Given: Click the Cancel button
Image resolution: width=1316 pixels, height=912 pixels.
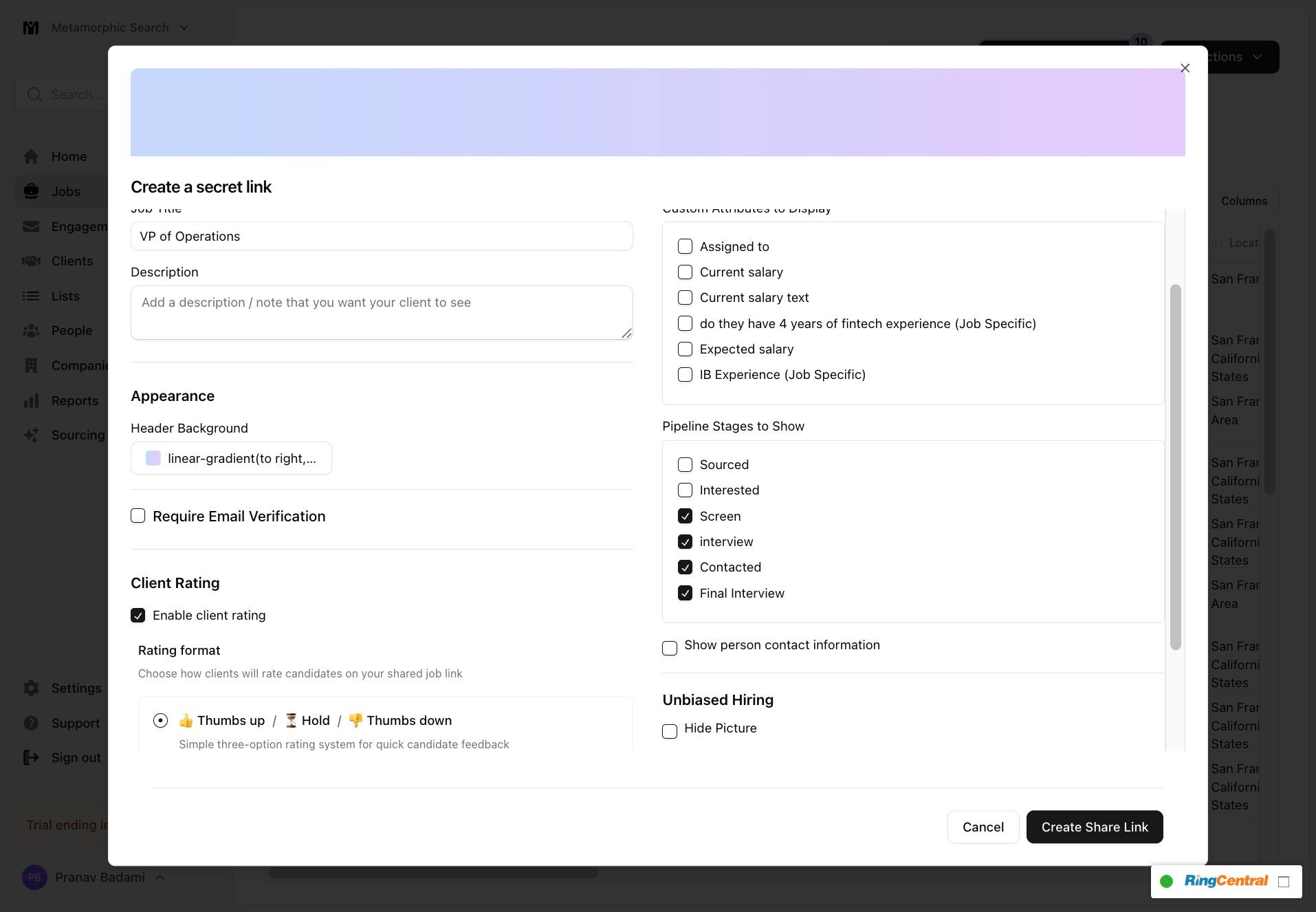Looking at the screenshot, I should pyautogui.click(x=983, y=827).
